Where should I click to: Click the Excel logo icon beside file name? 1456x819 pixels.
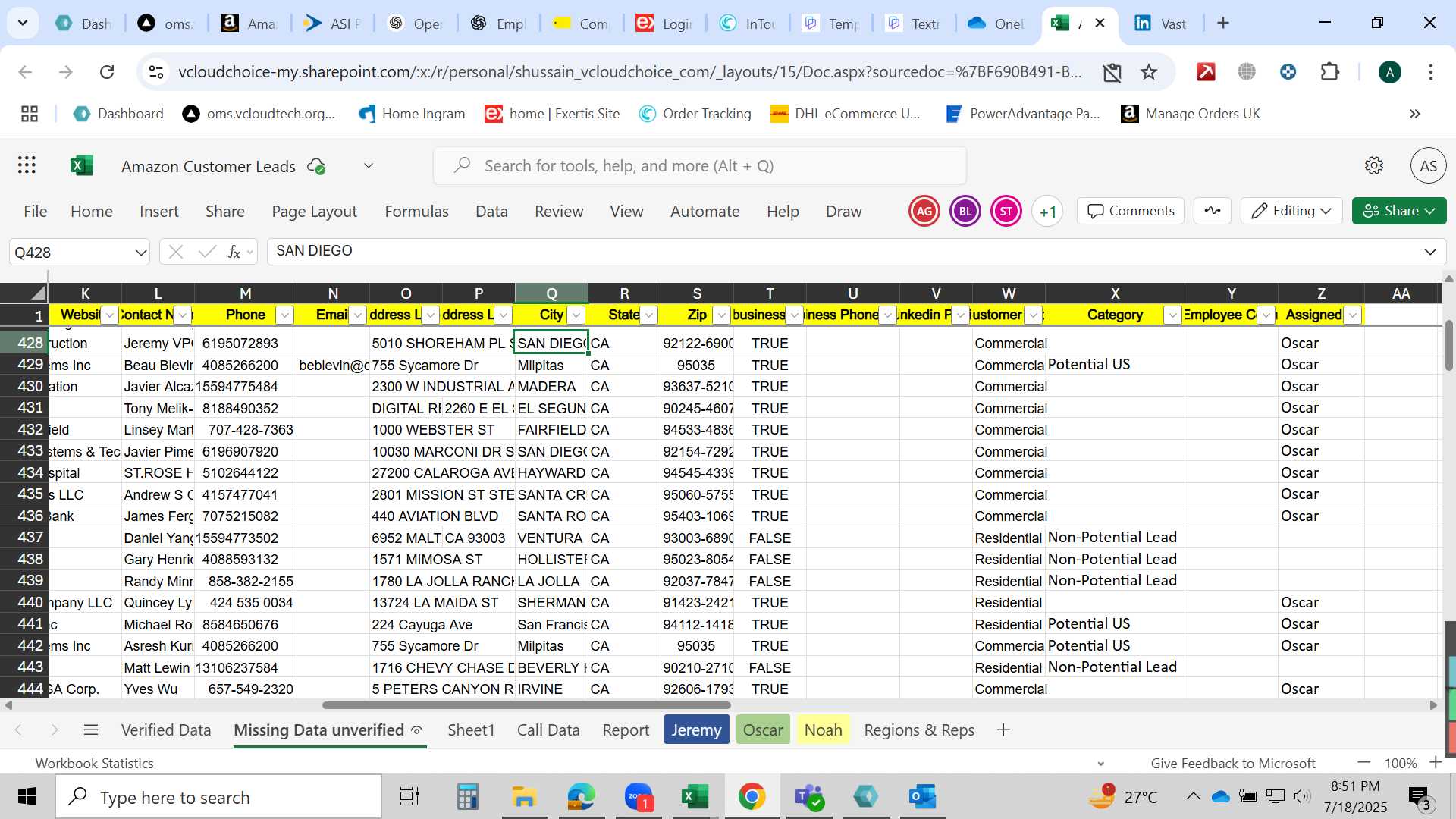(x=82, y=165)
